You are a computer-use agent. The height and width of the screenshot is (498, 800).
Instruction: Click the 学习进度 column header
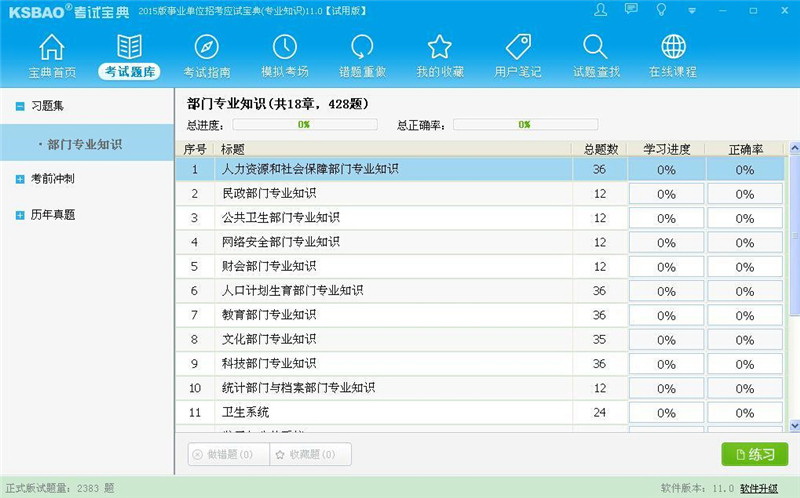[x=666, y=149]
